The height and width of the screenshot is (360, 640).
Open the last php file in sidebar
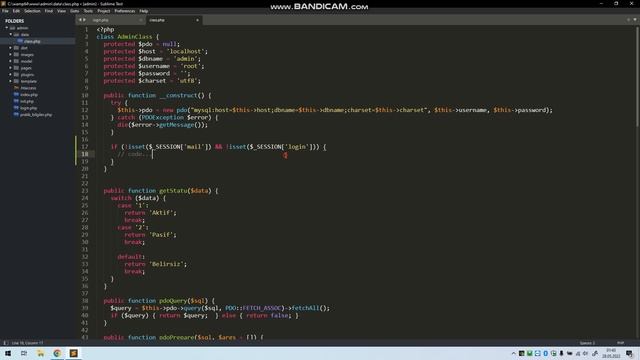click(x=36, y=115)
